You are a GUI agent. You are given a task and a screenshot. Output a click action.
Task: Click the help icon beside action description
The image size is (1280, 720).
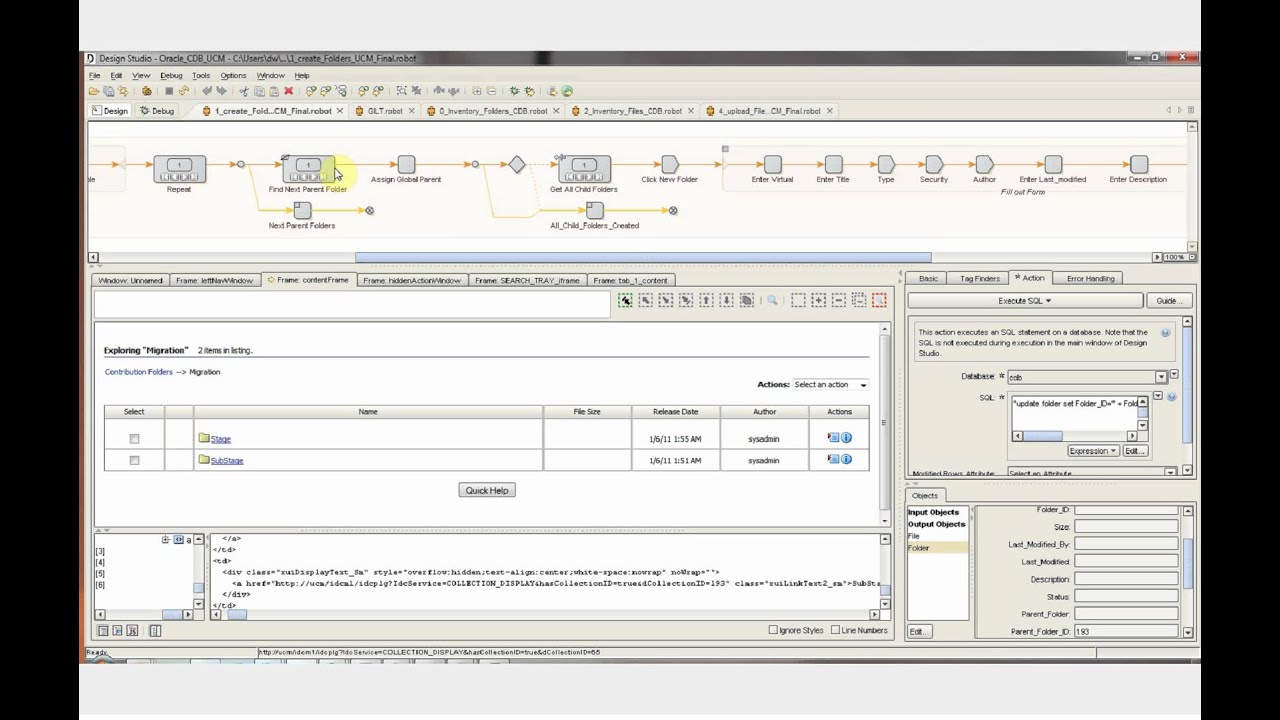[1165, 332]
